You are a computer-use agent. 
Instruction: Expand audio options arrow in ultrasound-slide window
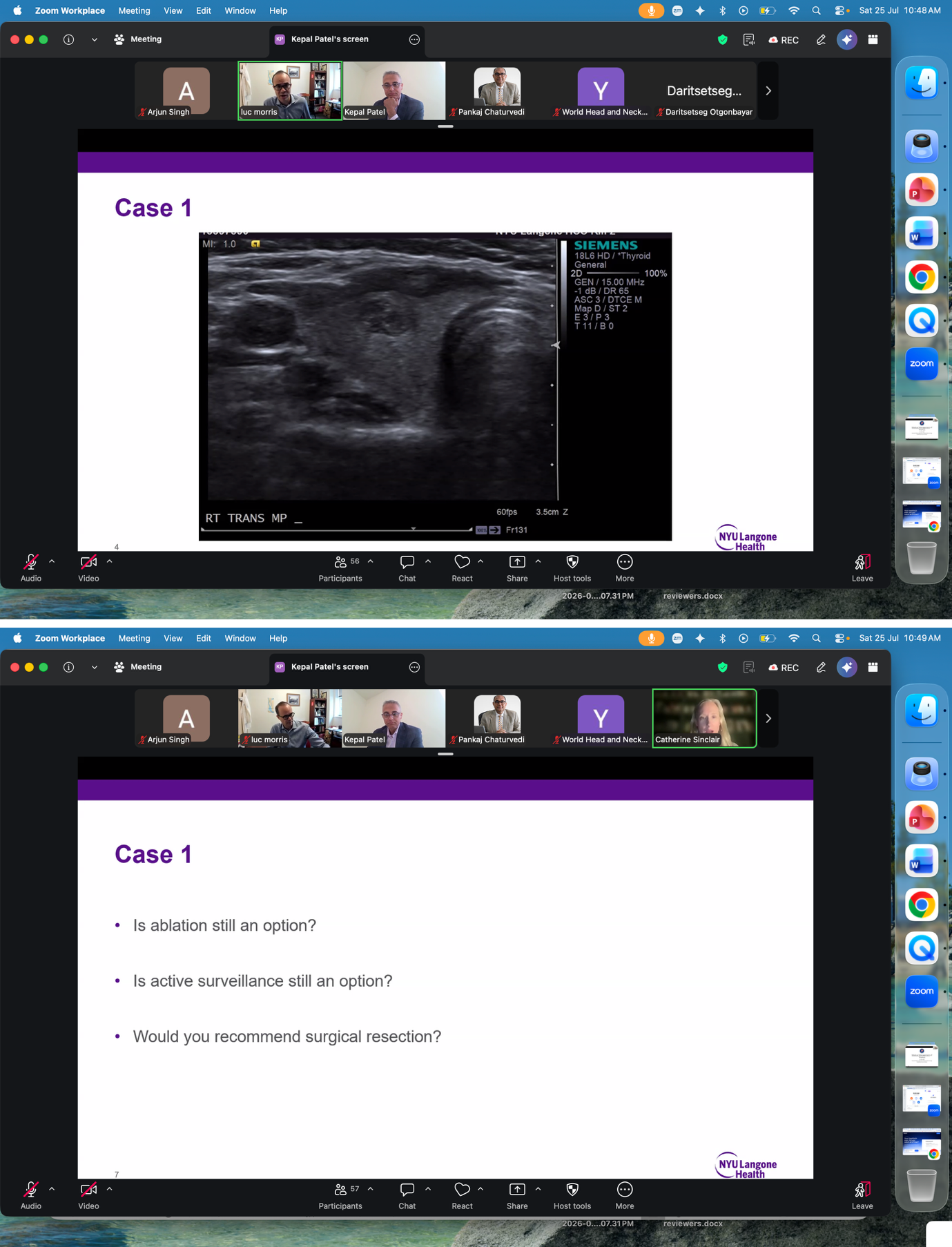(x=52, y=561)
